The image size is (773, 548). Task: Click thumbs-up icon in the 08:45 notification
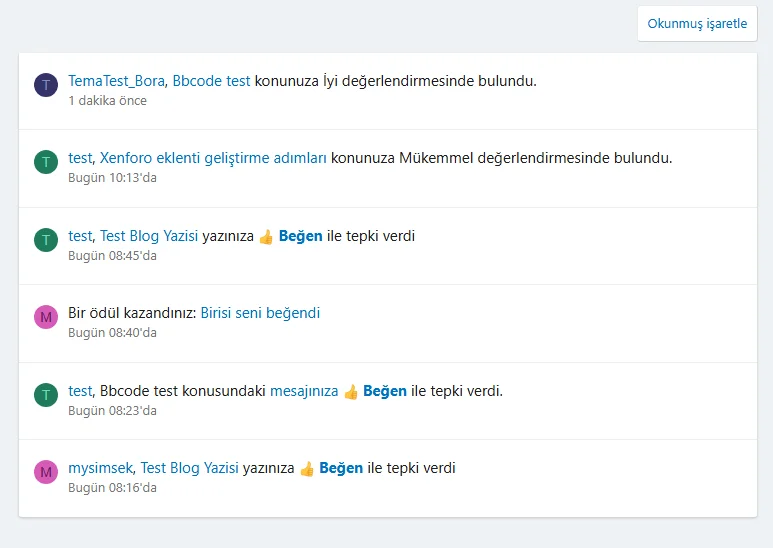266,237
